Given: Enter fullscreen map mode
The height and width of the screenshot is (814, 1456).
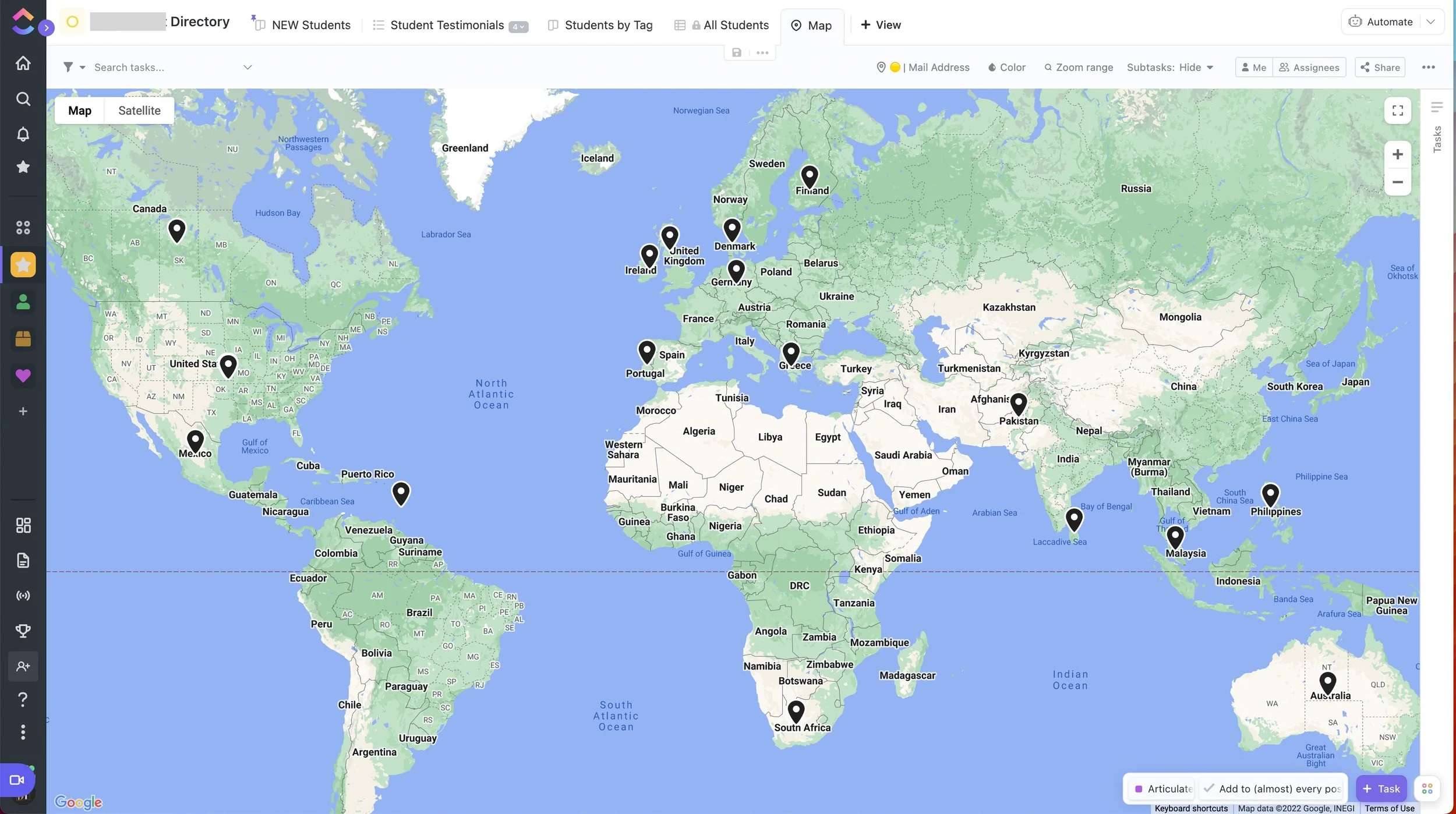Looking at the screenshot, I should click(1397, 111).
